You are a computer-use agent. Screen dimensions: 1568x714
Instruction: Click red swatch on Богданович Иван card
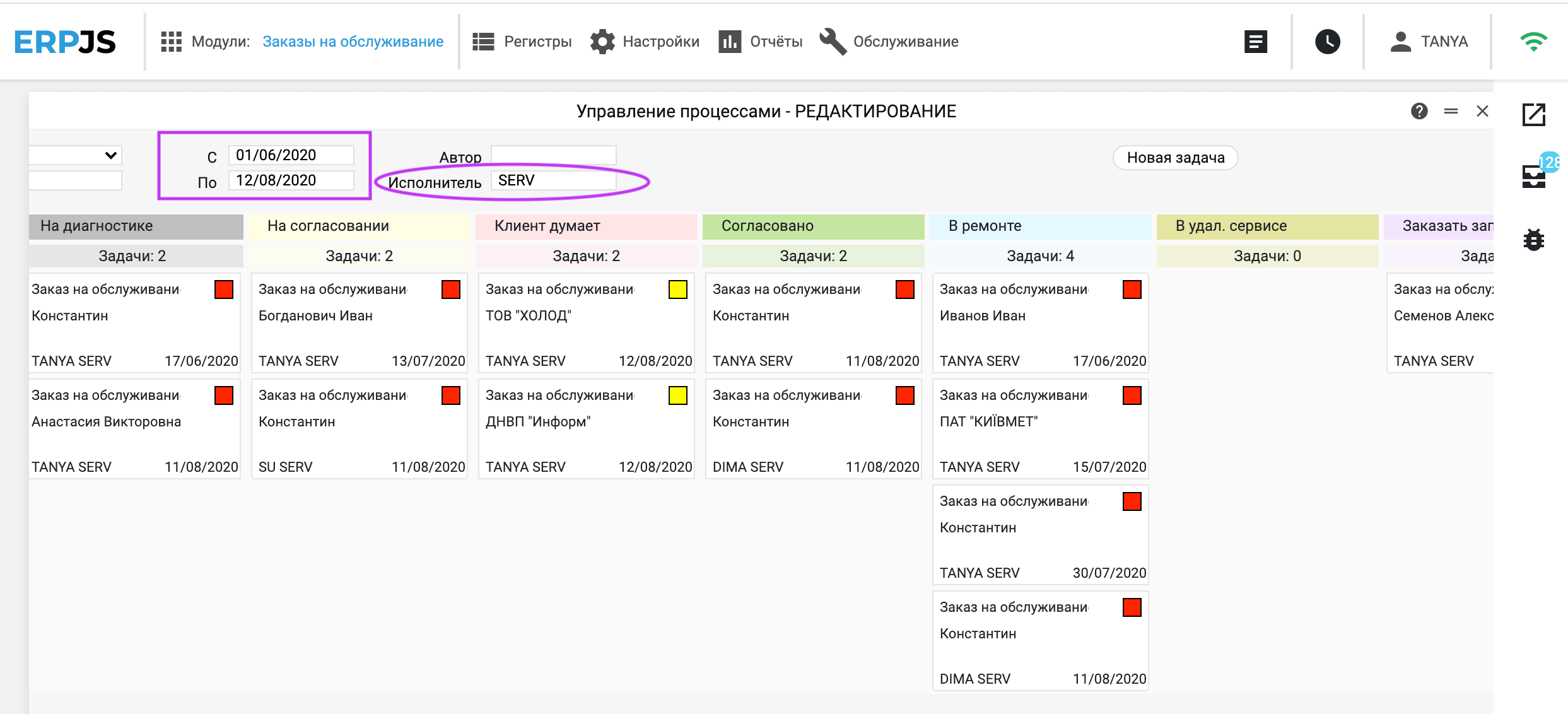point(450,290)
